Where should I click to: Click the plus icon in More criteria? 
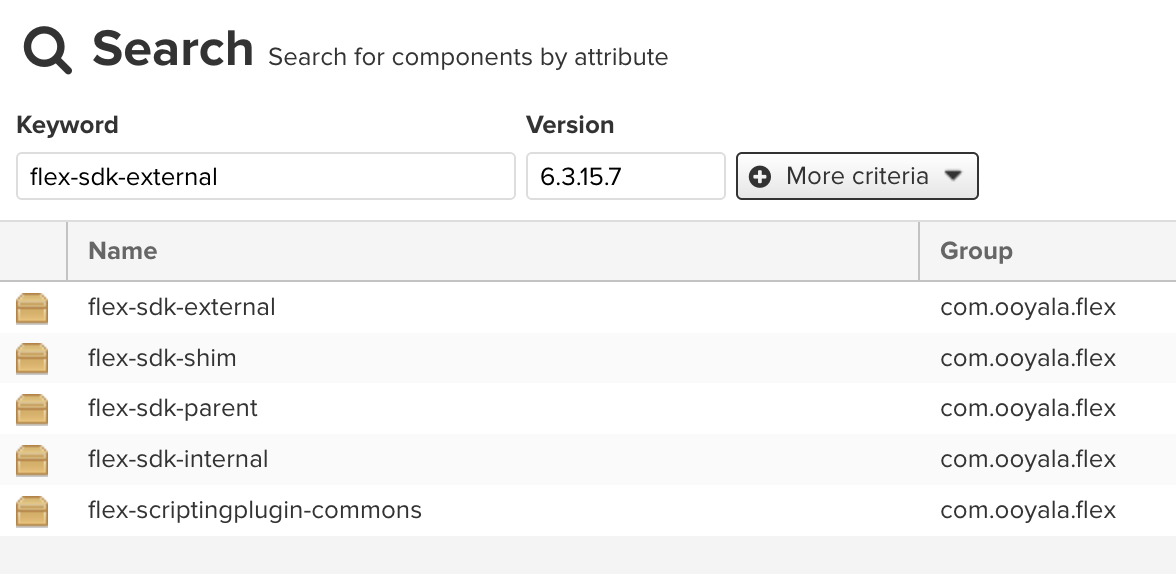tap(760, 177)
